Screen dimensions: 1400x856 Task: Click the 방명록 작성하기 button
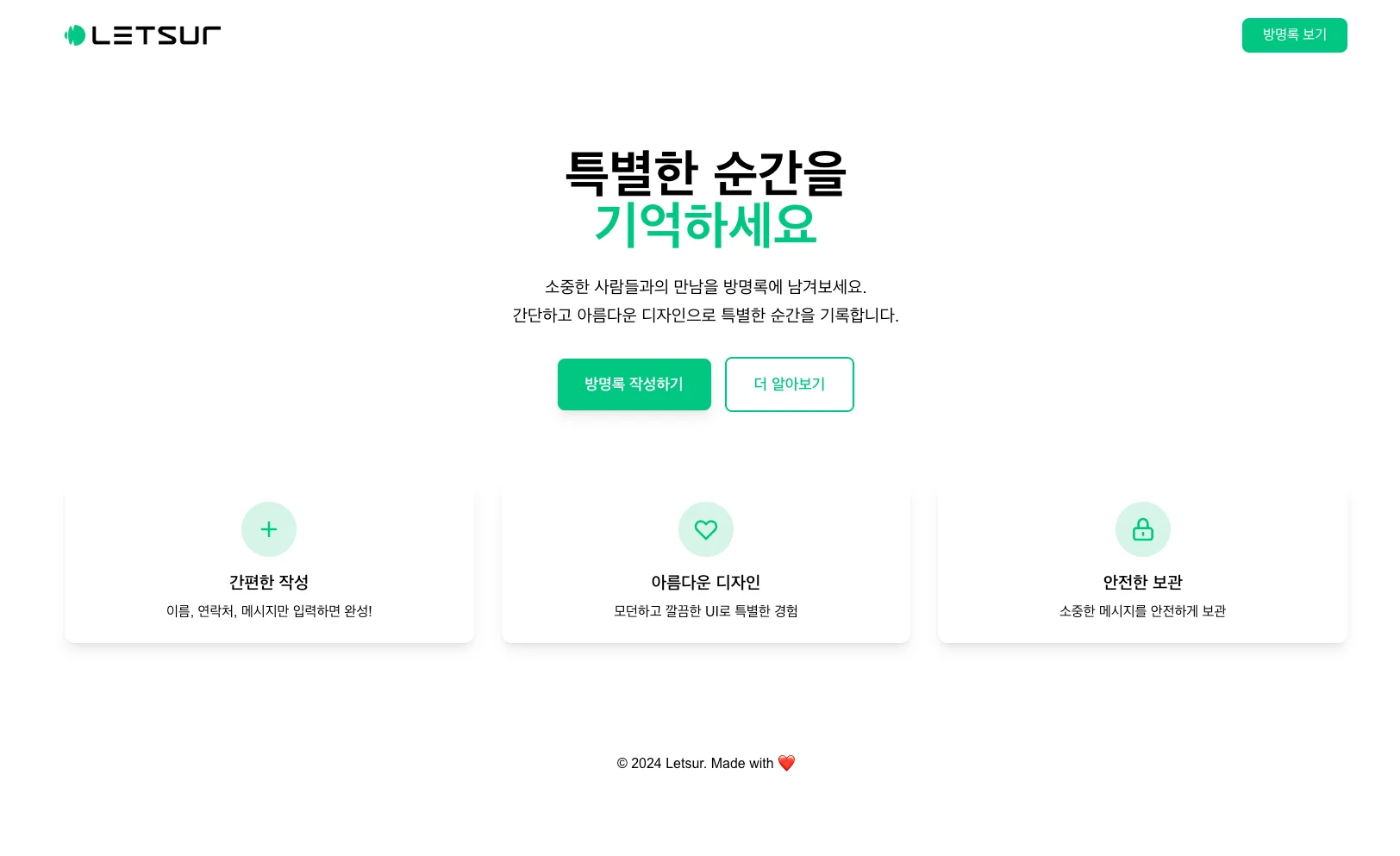pyautogui.click(x=634, y=384)
